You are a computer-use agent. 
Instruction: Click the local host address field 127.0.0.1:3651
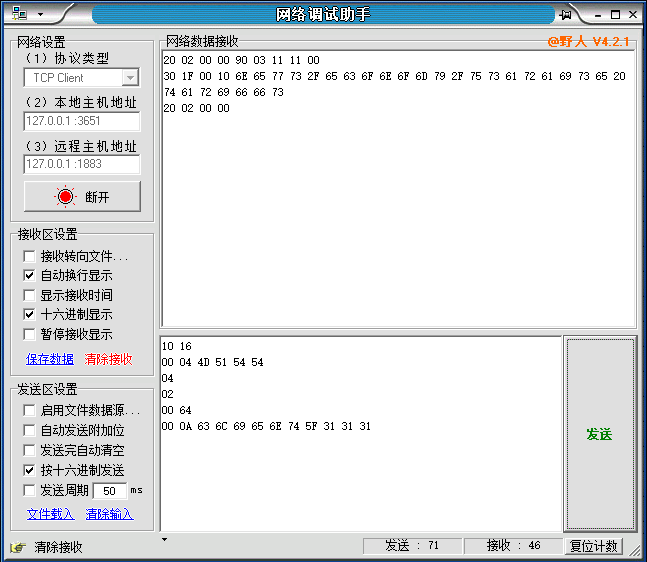(82, 121)
